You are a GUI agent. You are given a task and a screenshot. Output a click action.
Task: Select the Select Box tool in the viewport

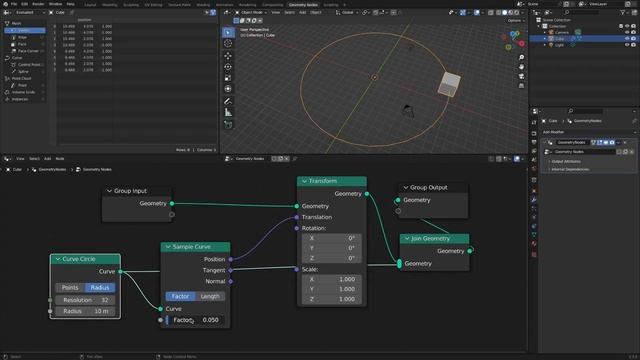pos(228,32)
